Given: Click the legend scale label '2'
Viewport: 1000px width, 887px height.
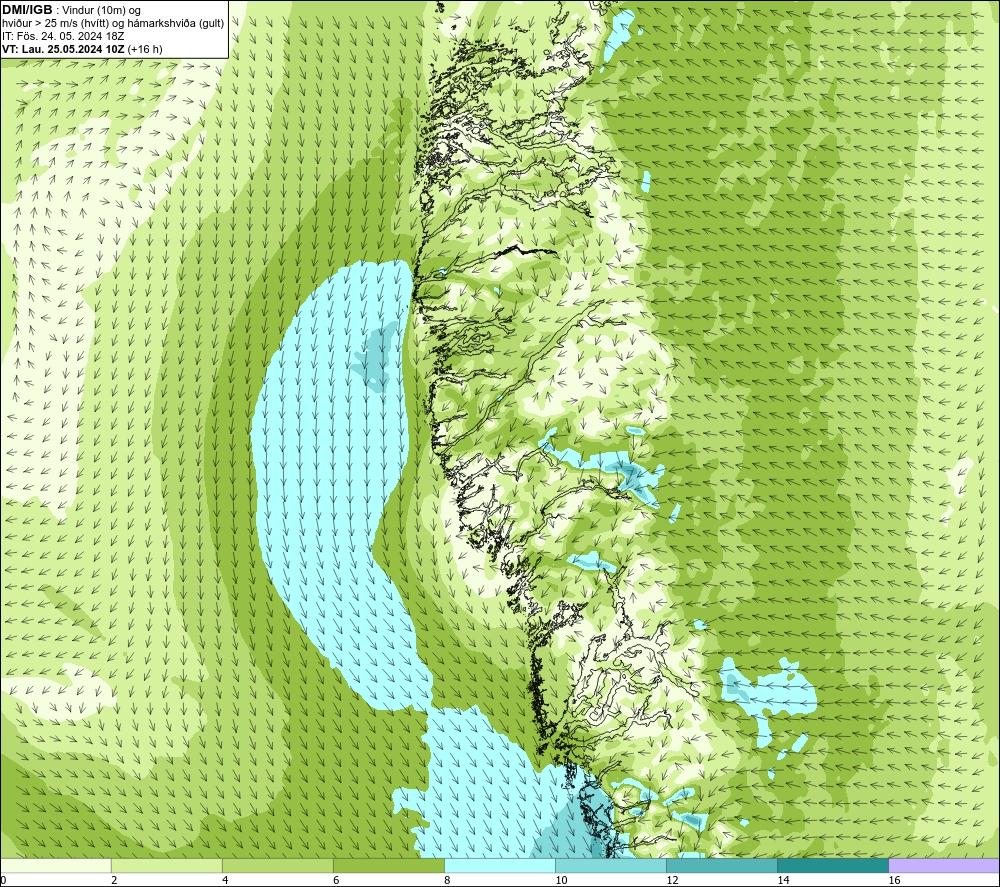Looking at the screenshot, I should [114, 880].
